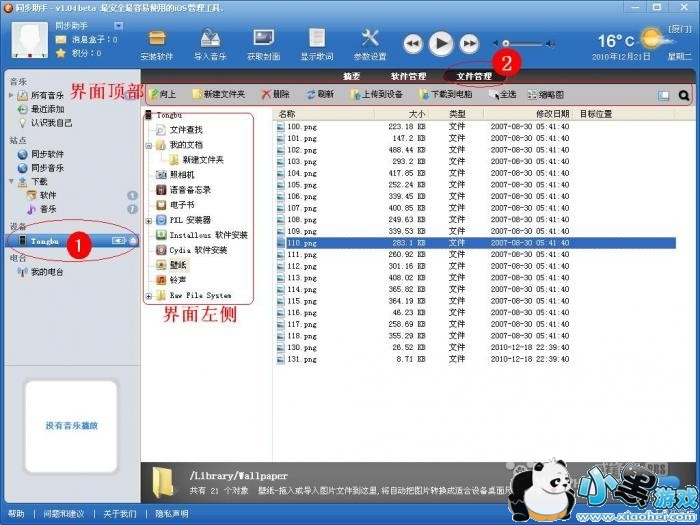Select 最近添加 recently added
700x525 pixels.
tap(47, 109)
